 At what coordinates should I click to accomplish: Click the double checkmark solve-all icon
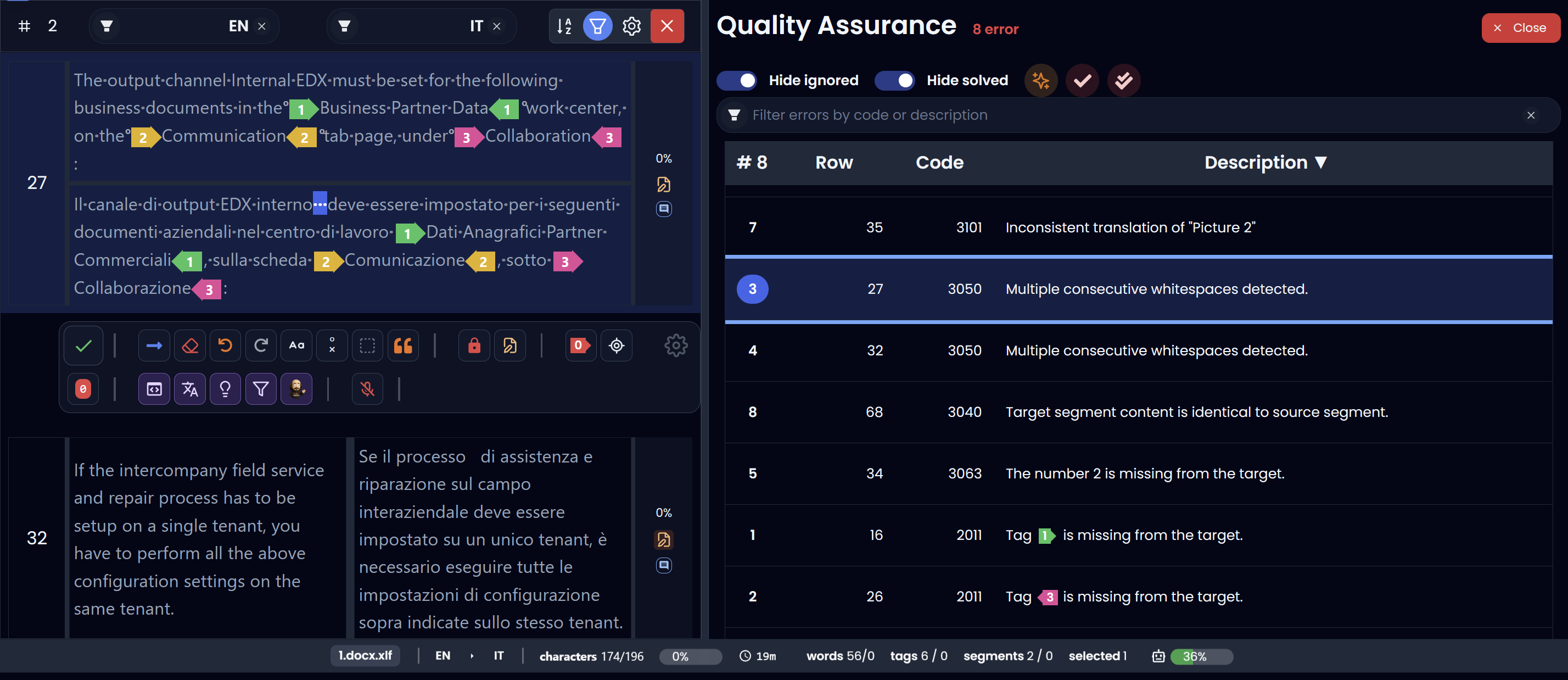(1123, 80)
